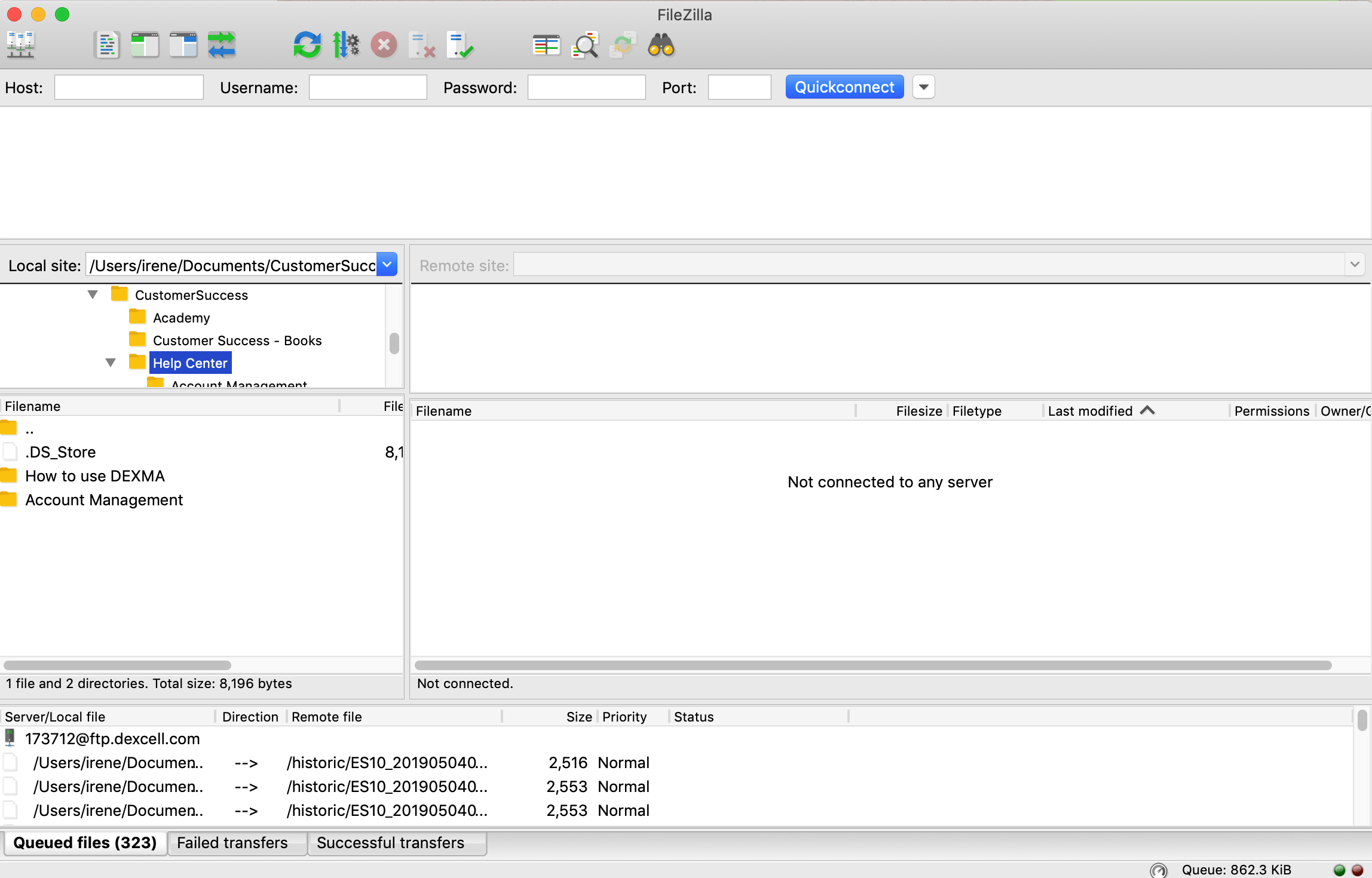Select the .DS_Store file
This screenshot has height=878, width=1372.
(202, 452)
